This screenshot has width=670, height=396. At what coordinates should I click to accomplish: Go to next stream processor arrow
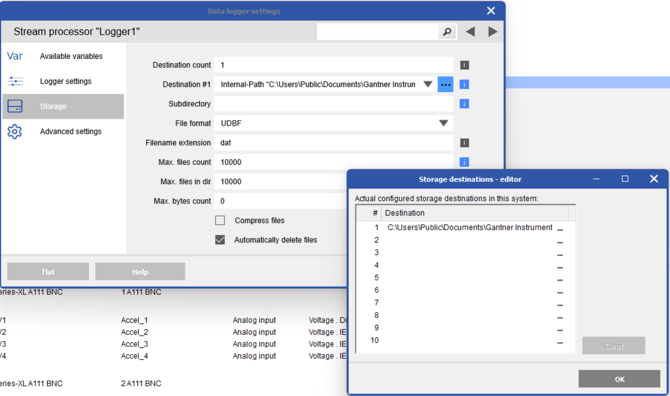492,32
